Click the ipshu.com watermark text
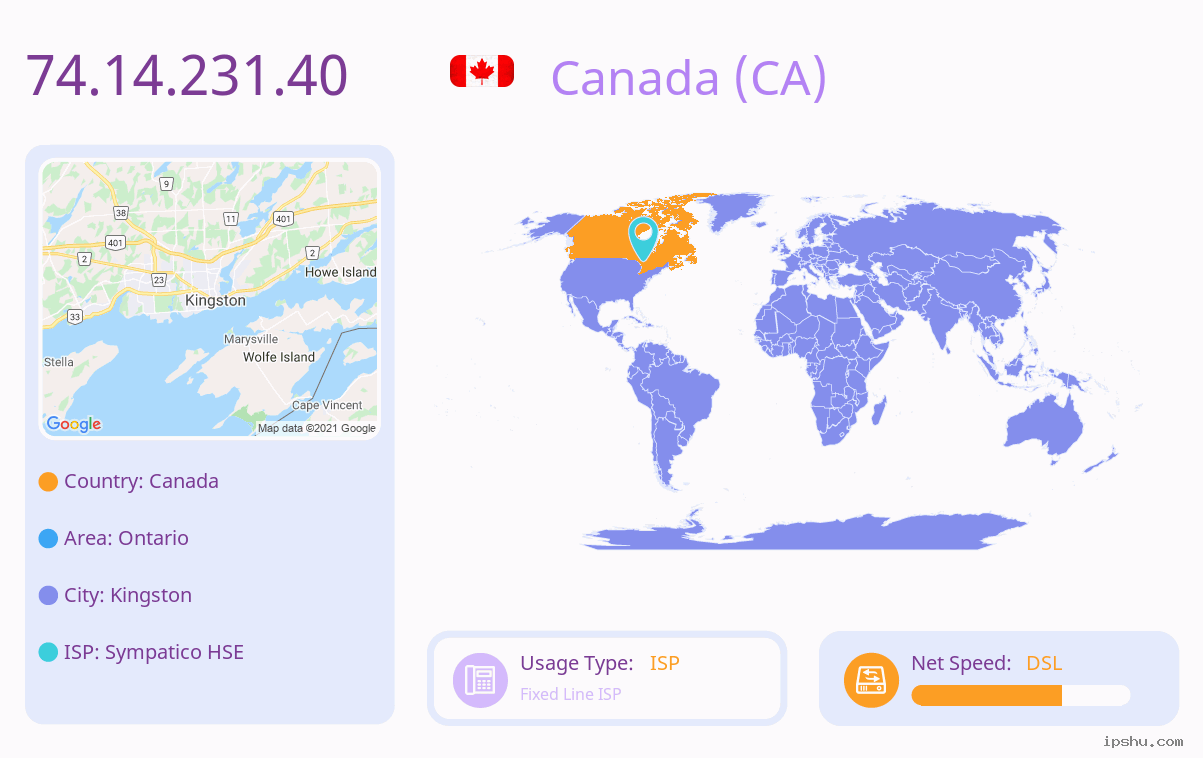The image size is (1203, 758). tap(1143, 741)
